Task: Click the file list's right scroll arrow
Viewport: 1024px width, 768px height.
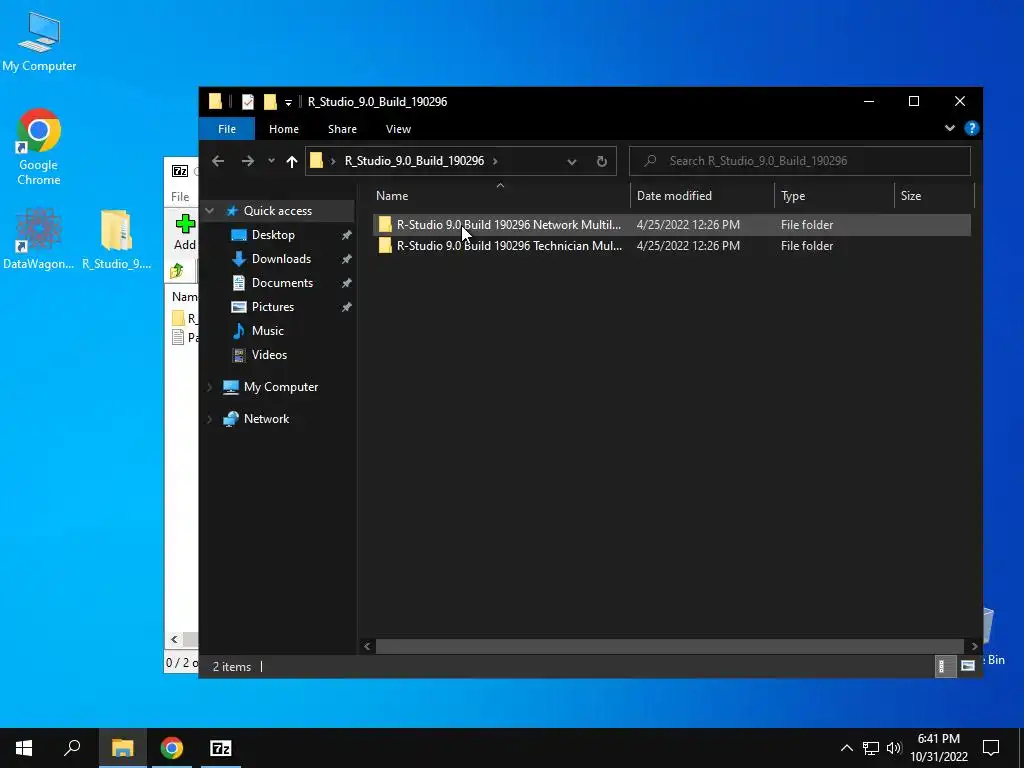Action: (974, 647)
